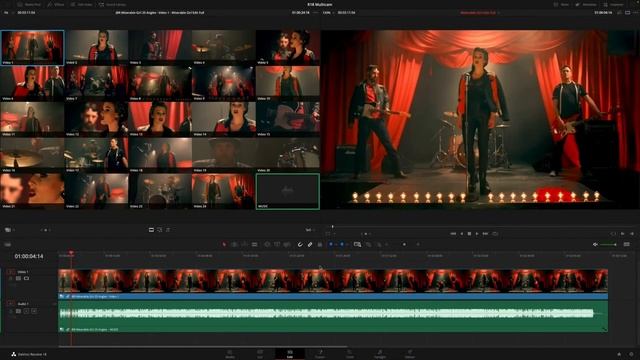Click the Replace Clip toolbar icon
Image resolution: width=640 pixels, height=360 pixels.
pyautogui.click(x=287, y=244)
